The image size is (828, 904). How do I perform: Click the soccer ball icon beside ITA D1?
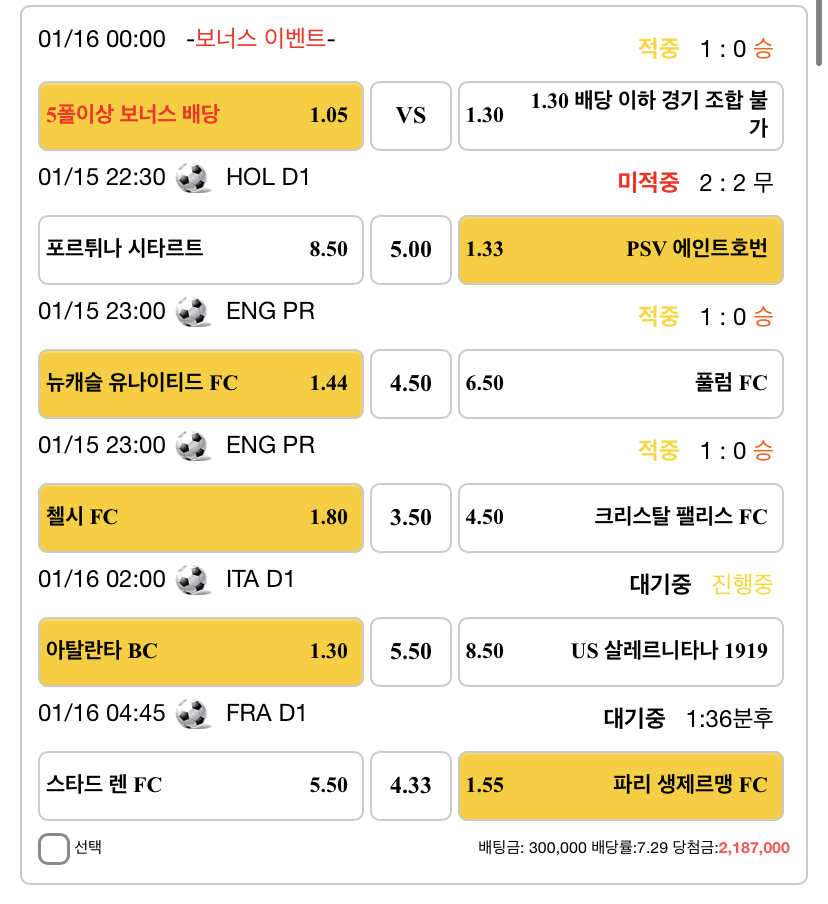[x=193, y=580]
